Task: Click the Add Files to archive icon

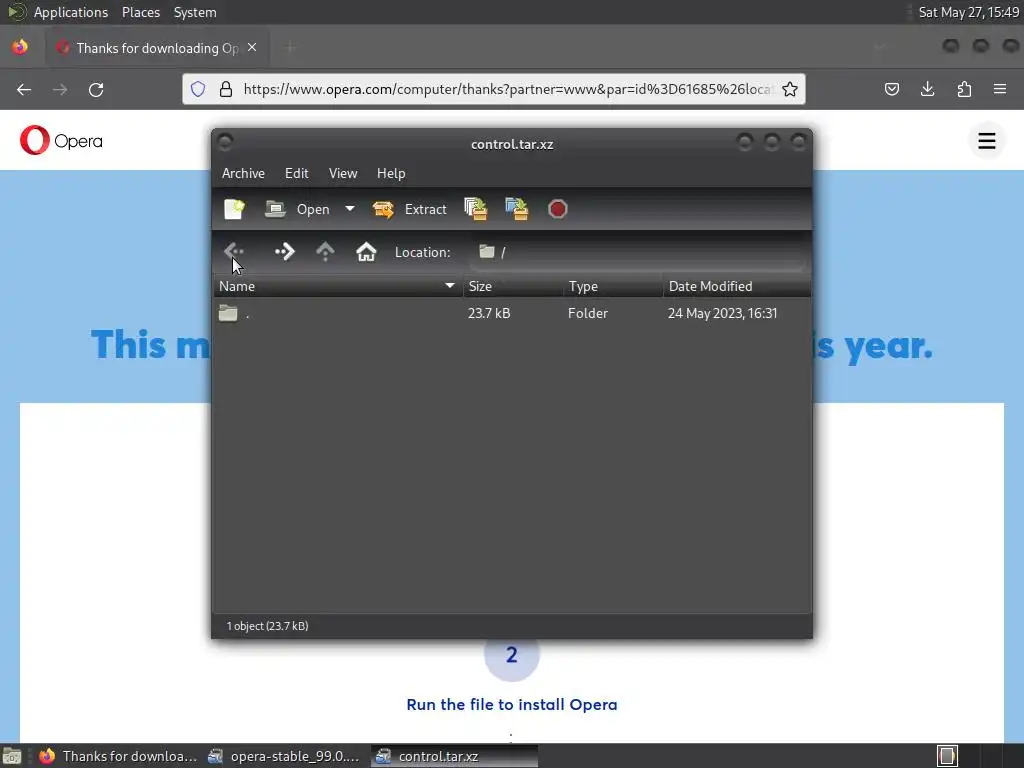Action: click(x=475, y=209)
